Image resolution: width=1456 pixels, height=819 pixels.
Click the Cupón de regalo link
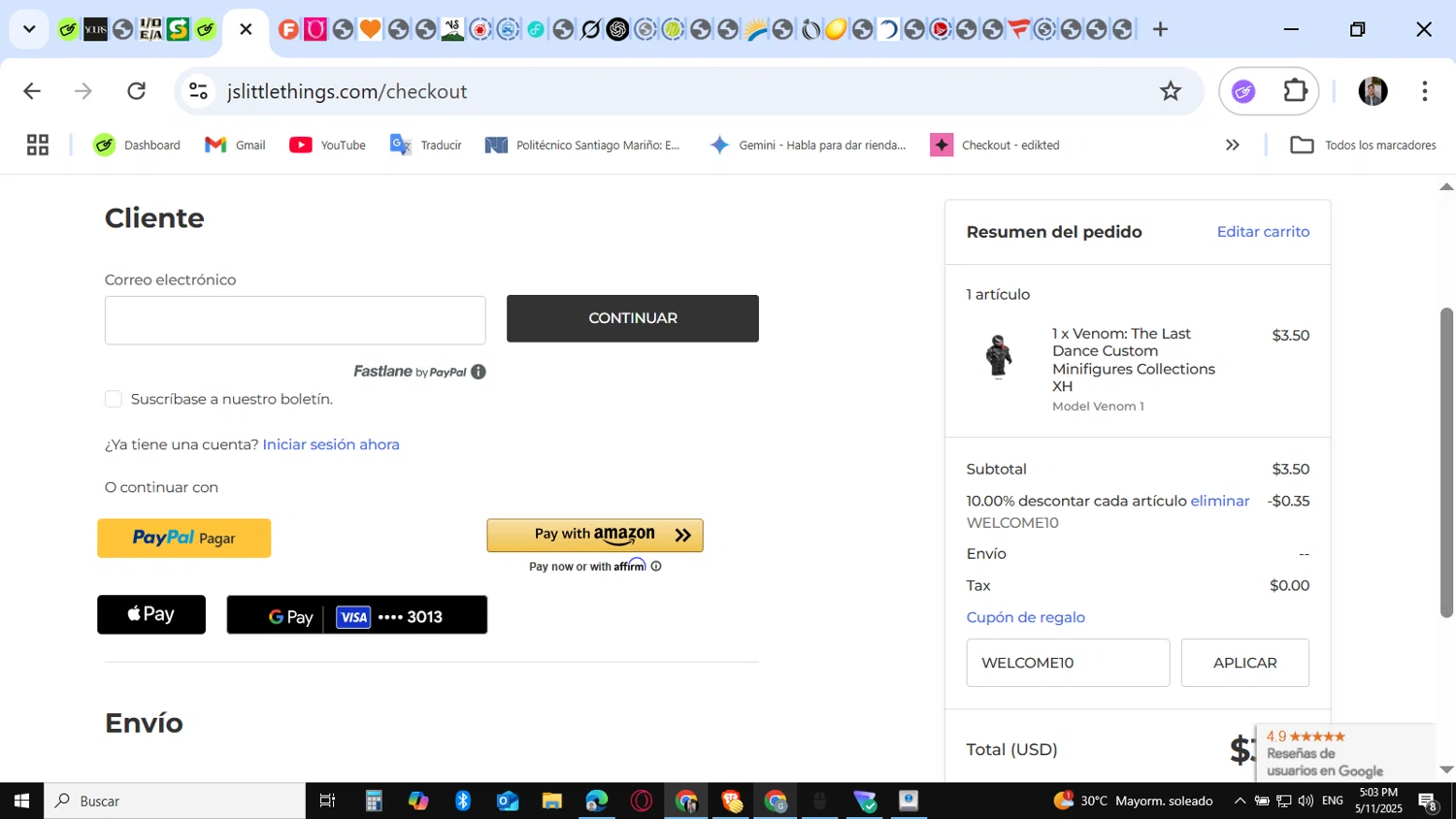(1025, 617)
